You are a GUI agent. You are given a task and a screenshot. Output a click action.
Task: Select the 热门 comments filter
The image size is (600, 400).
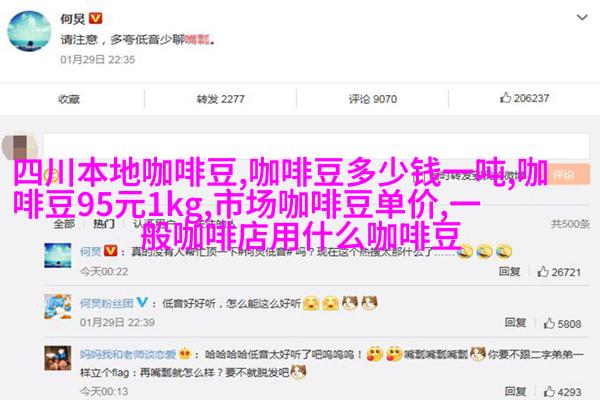[x=104, y=224]
